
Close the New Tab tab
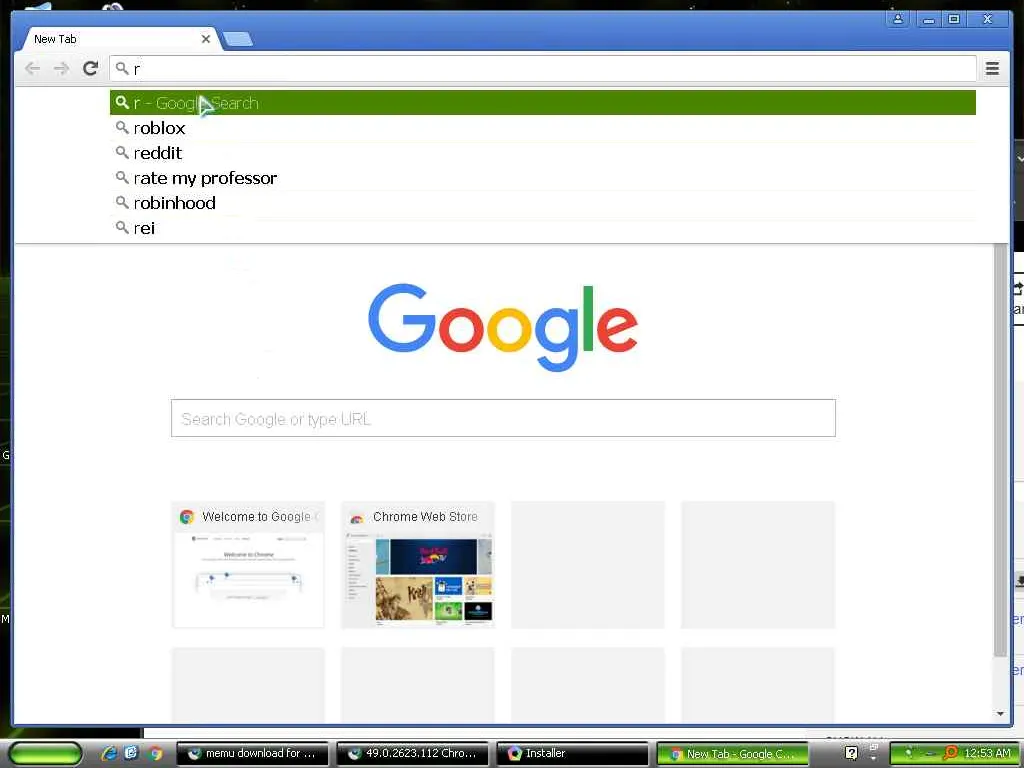[206, 39]
